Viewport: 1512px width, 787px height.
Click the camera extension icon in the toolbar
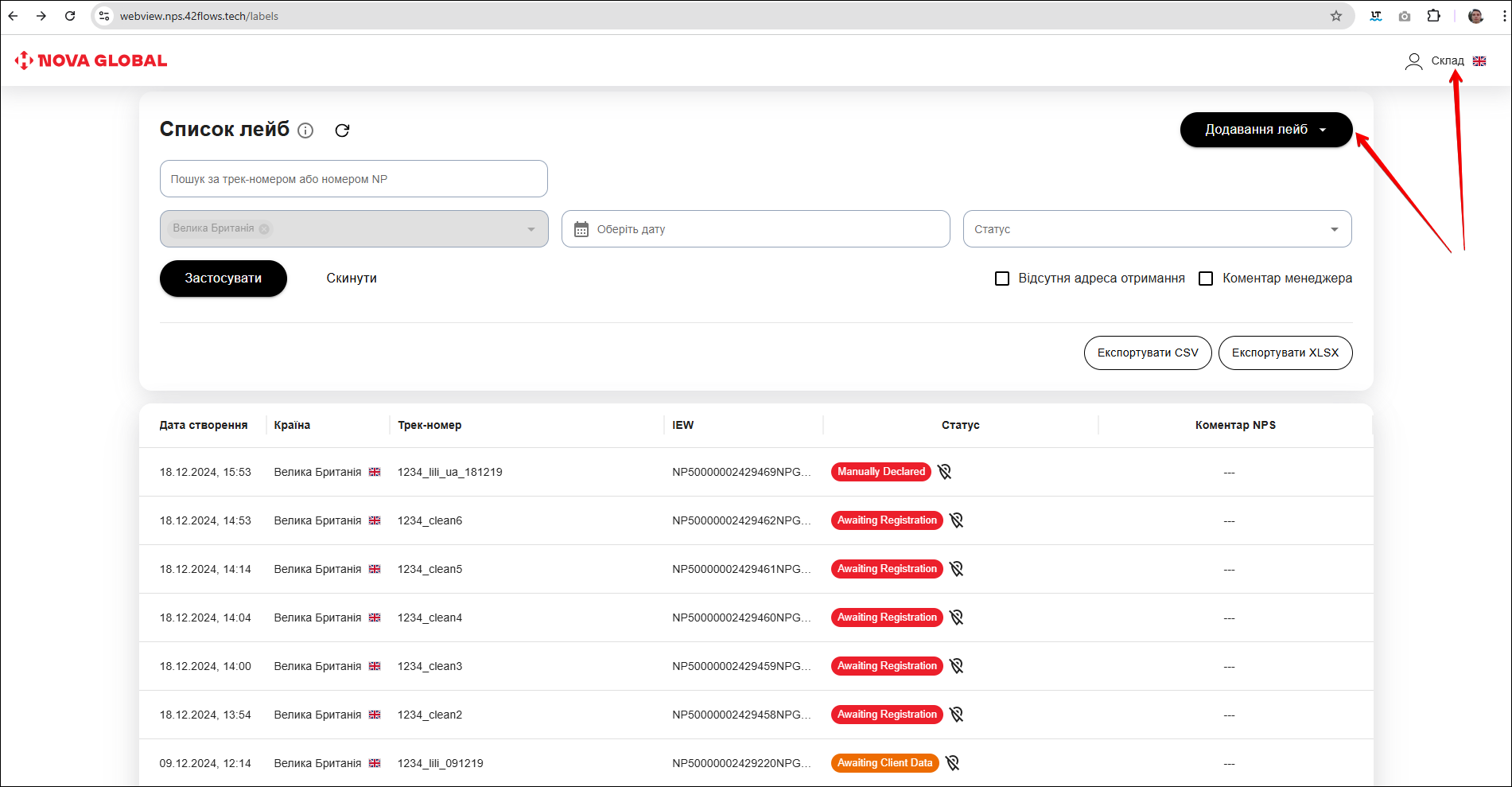(1405, 16)
